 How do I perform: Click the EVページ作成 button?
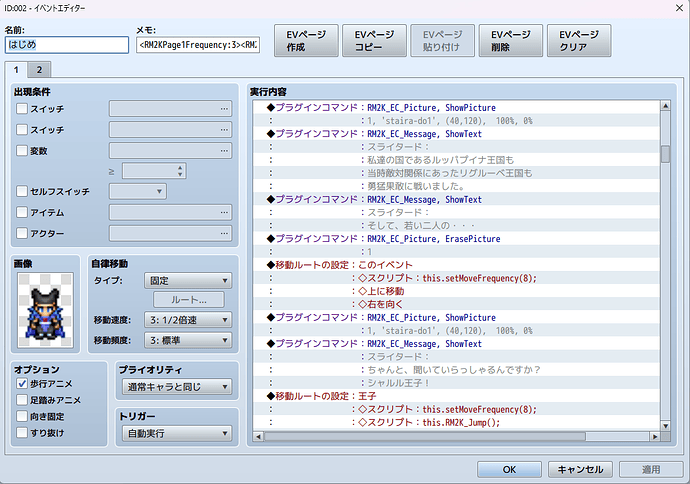coord(306,40)
